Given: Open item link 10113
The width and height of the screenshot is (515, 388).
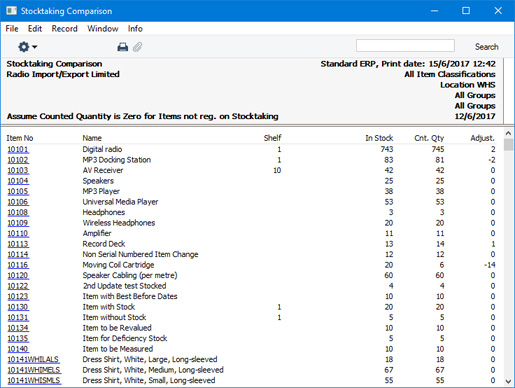Looking at the screenshot, I should (18, 244).
